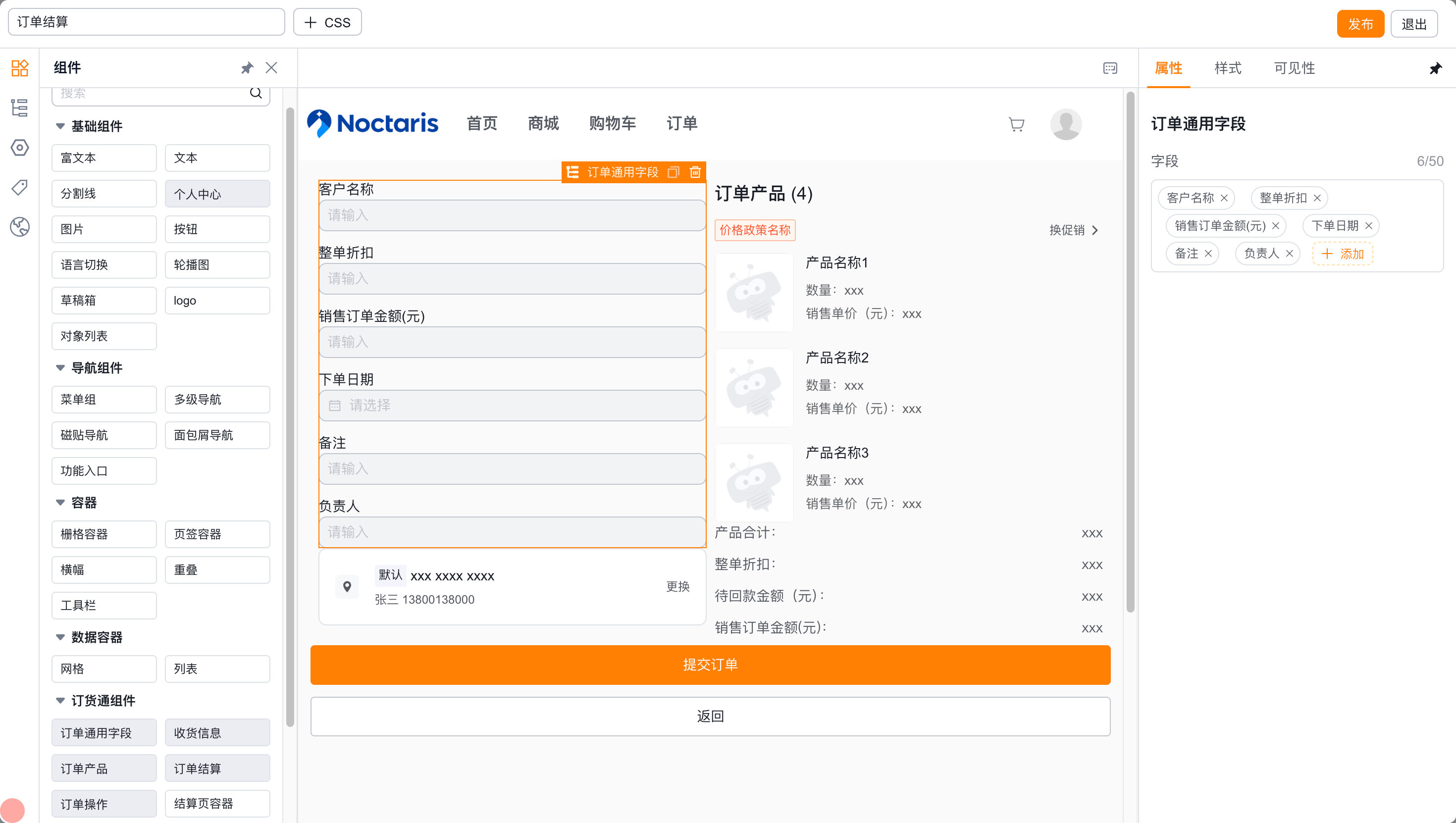Open the keyboard shortcuts icon above canvas
The width and height of the screenshot is (1456, 823).
pos(1110,68)
